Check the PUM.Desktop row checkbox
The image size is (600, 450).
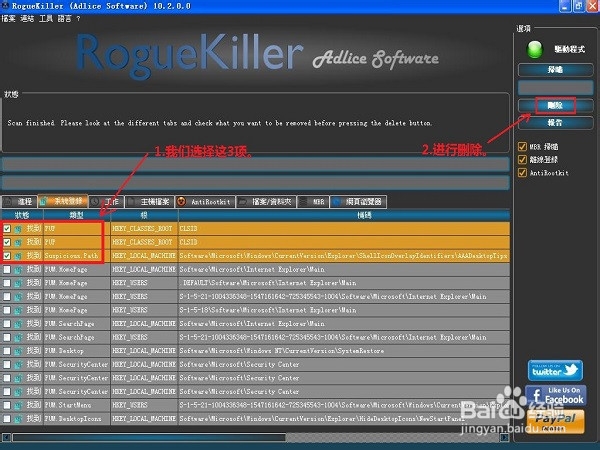coord(7,351)
